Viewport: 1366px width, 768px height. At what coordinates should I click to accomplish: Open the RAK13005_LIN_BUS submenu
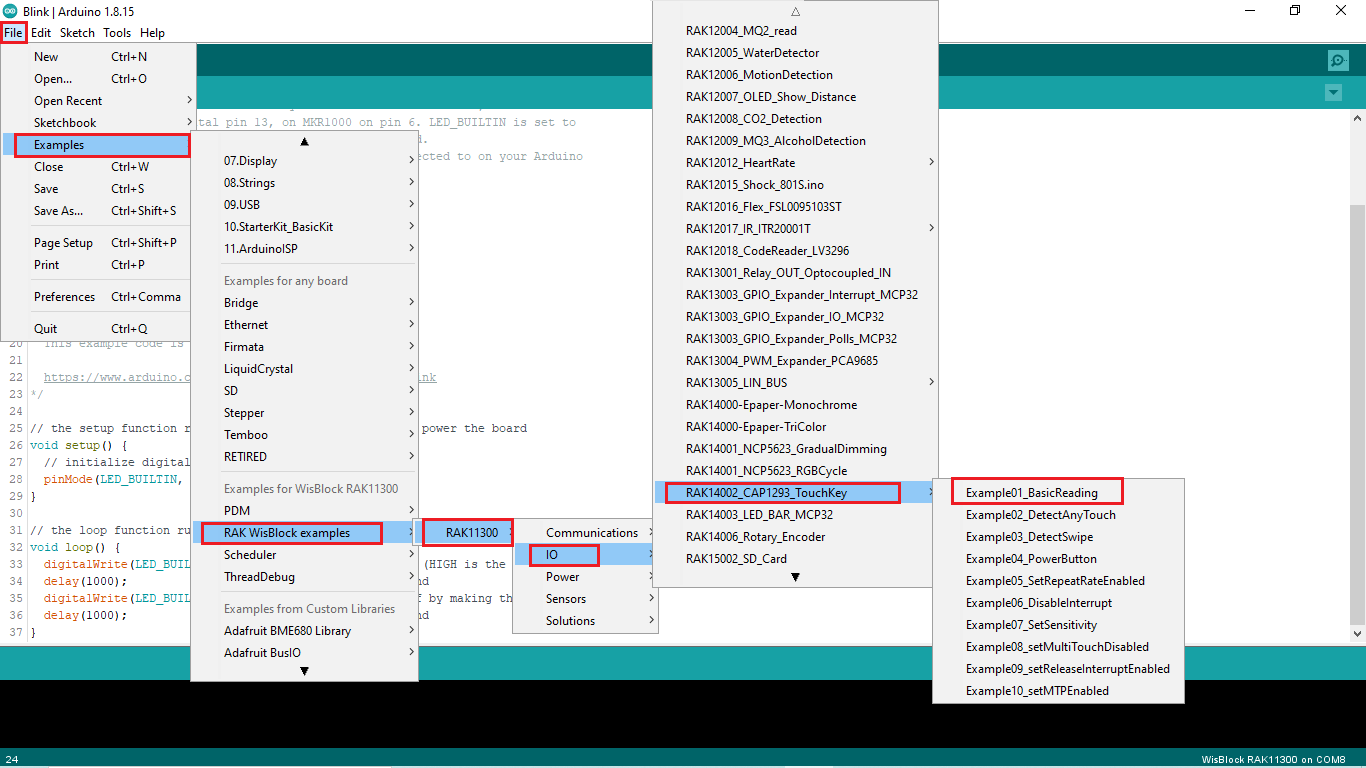(795, 383)
